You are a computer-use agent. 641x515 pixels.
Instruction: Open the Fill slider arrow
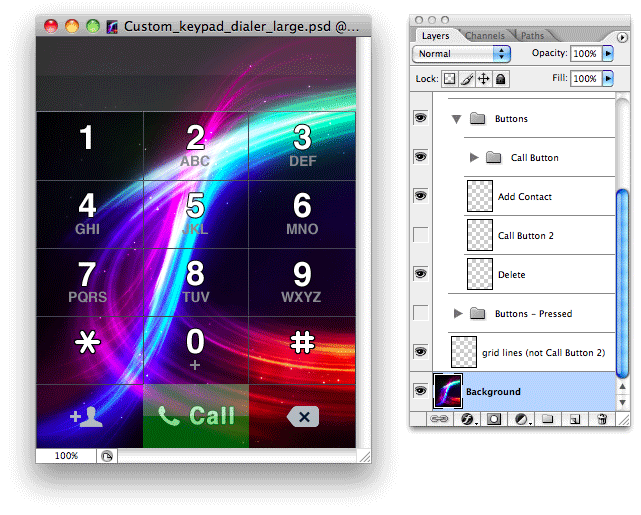pos(608,78)
